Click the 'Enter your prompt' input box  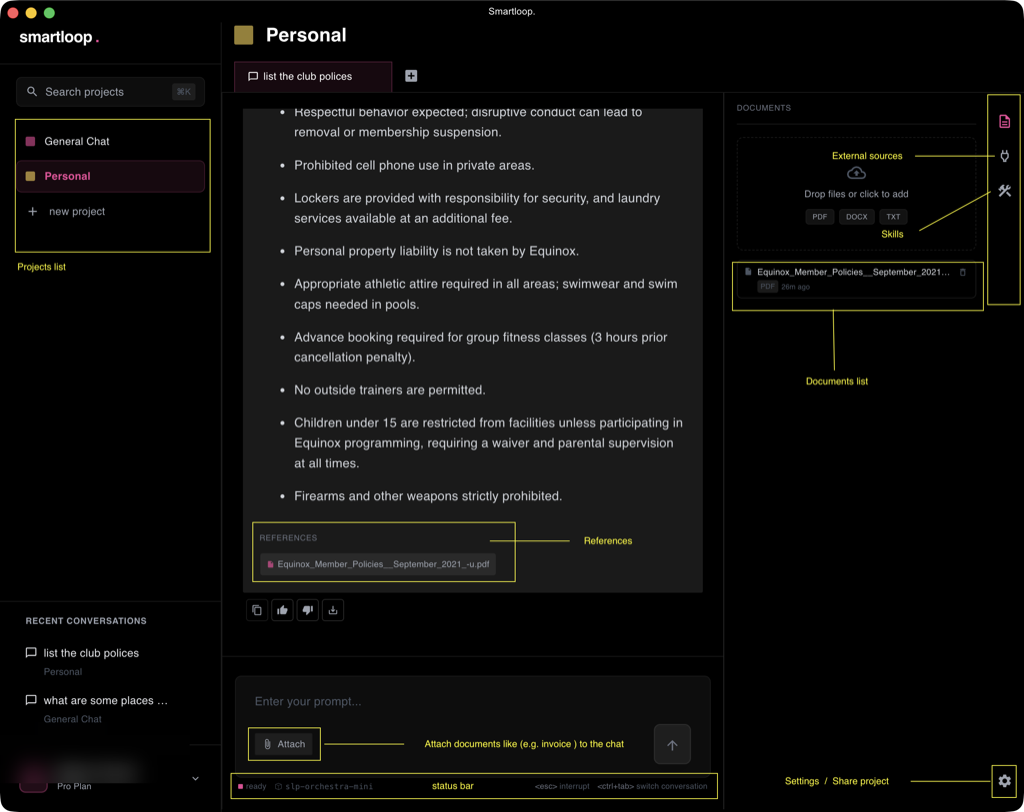click(x=472, y=702)
